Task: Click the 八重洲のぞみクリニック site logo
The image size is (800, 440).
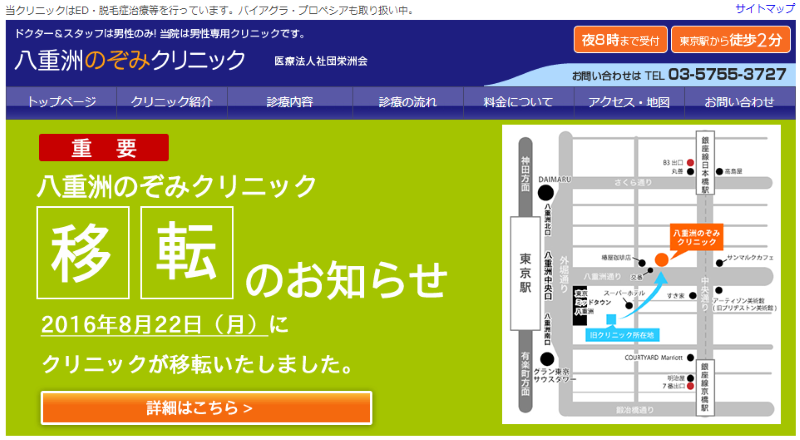Action: point(130,60)
